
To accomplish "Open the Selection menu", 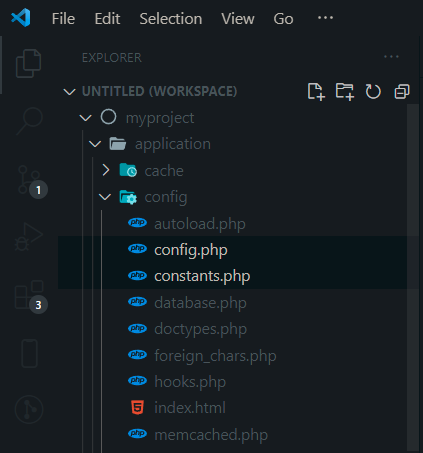I will (x=171, y=19).
